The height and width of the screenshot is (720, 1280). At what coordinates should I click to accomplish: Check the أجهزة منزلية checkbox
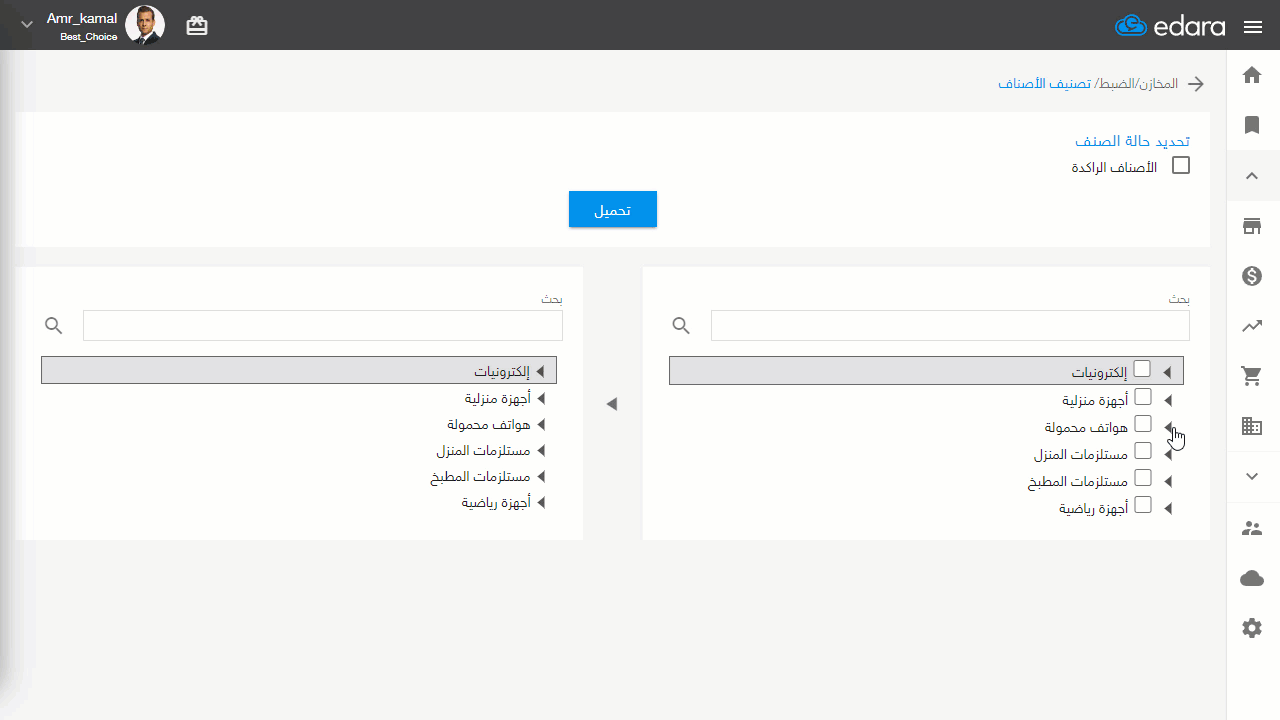pos(1143,397)
